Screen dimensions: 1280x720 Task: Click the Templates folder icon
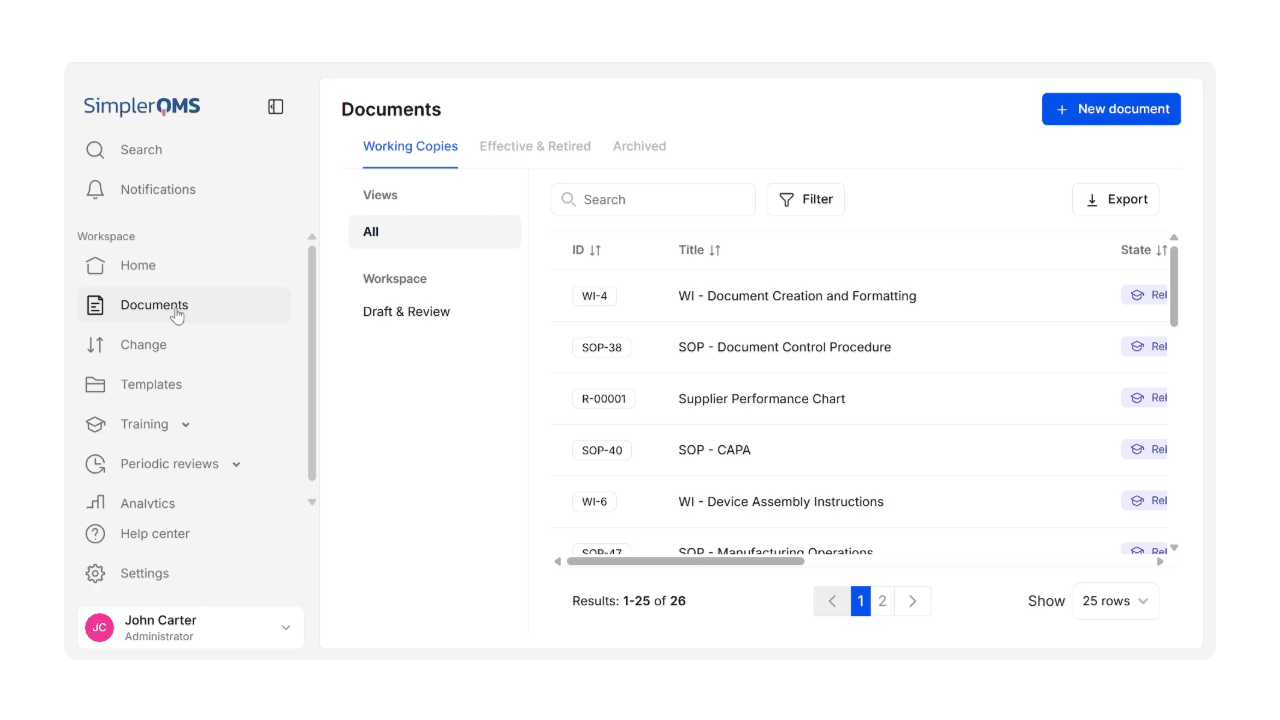click(x=95, y=384)
